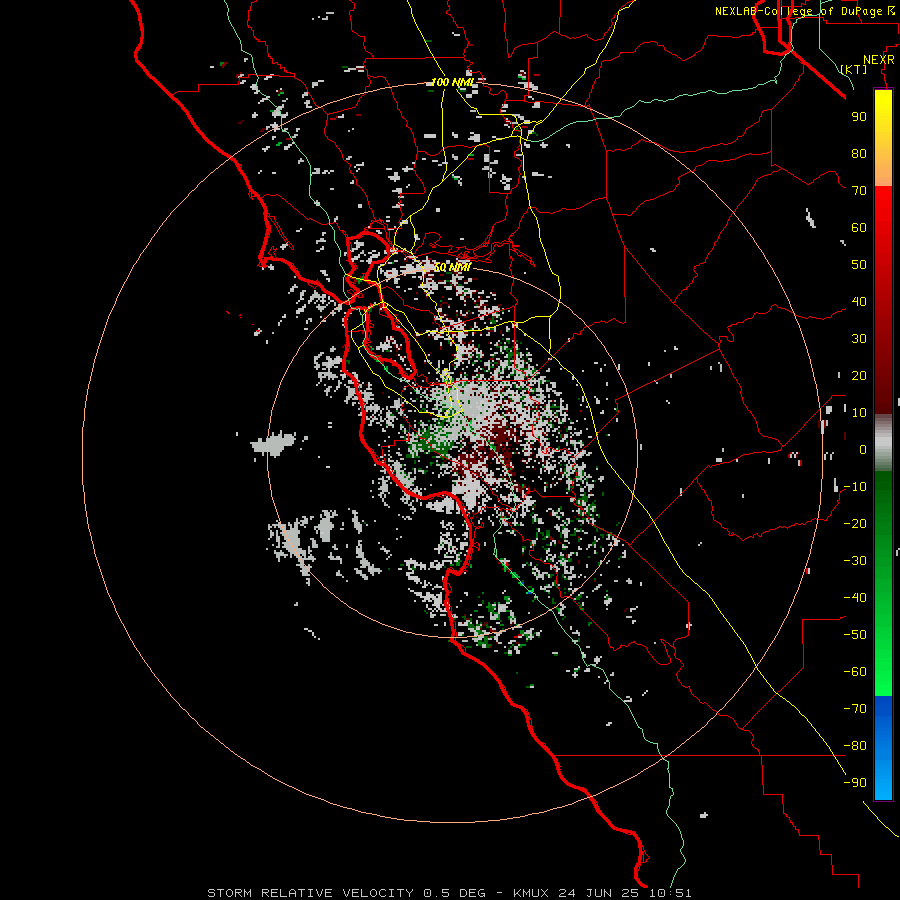The image size is (900, 900).
Task: Click the -70 value on velocity scale
Action: [x=855, y=709]
